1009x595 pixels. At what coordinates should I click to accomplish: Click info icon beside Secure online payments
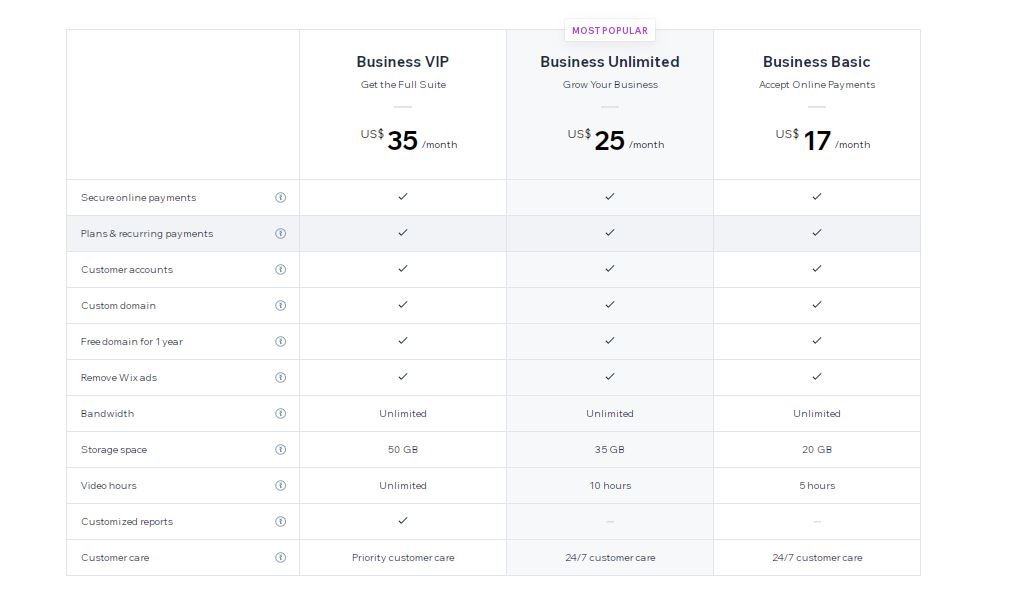[281, 197]
